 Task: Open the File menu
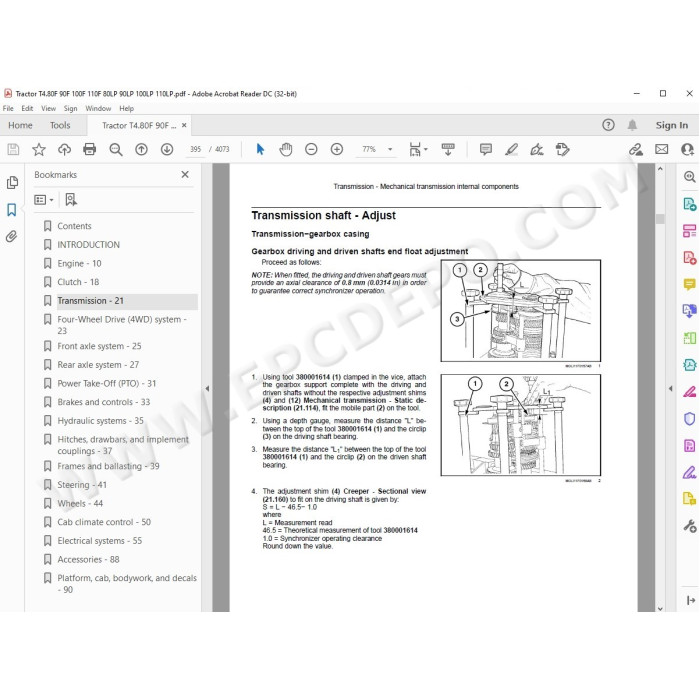tap(8, 108)
